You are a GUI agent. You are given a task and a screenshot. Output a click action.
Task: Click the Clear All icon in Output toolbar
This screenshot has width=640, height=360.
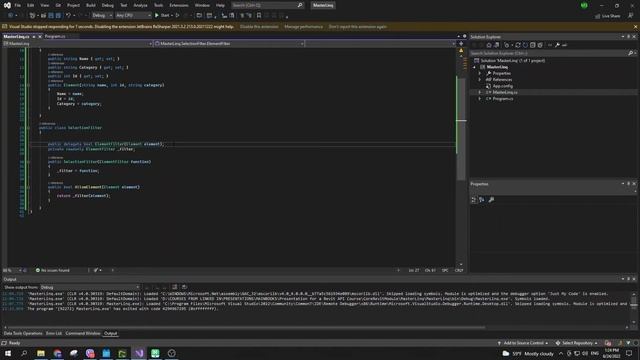tap(175, 287)
